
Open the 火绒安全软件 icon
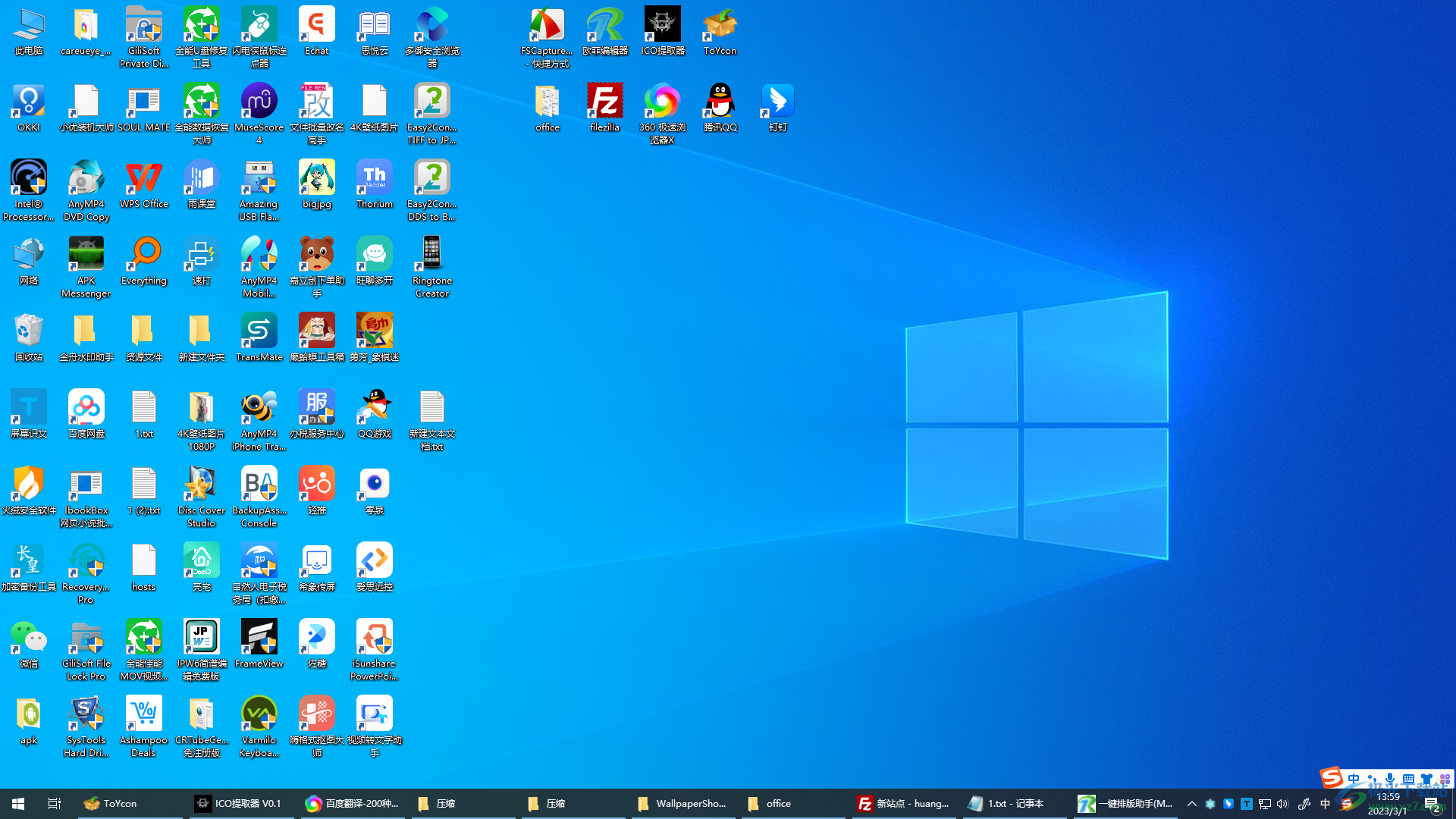point(29,490)
